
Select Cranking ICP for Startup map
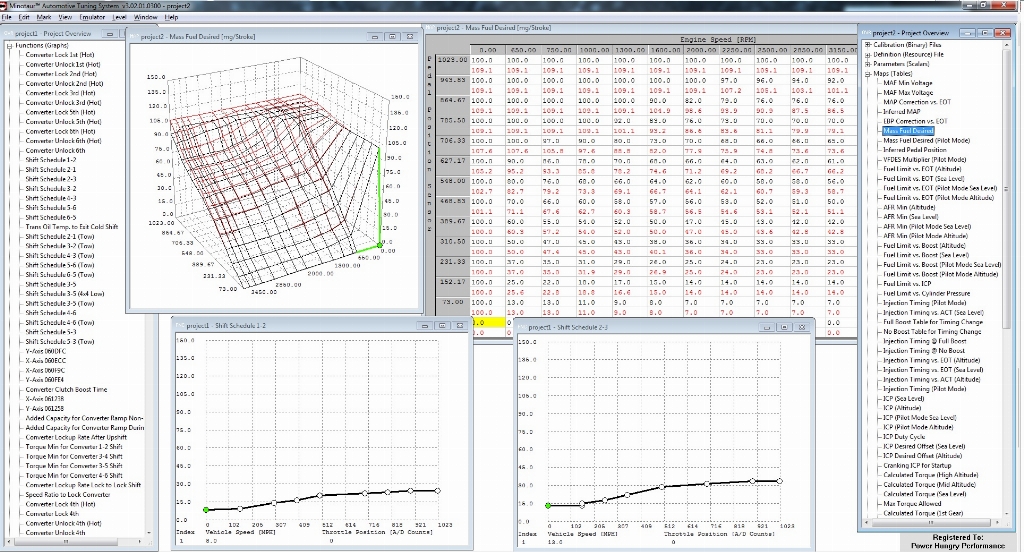click(x=917, y=465)
